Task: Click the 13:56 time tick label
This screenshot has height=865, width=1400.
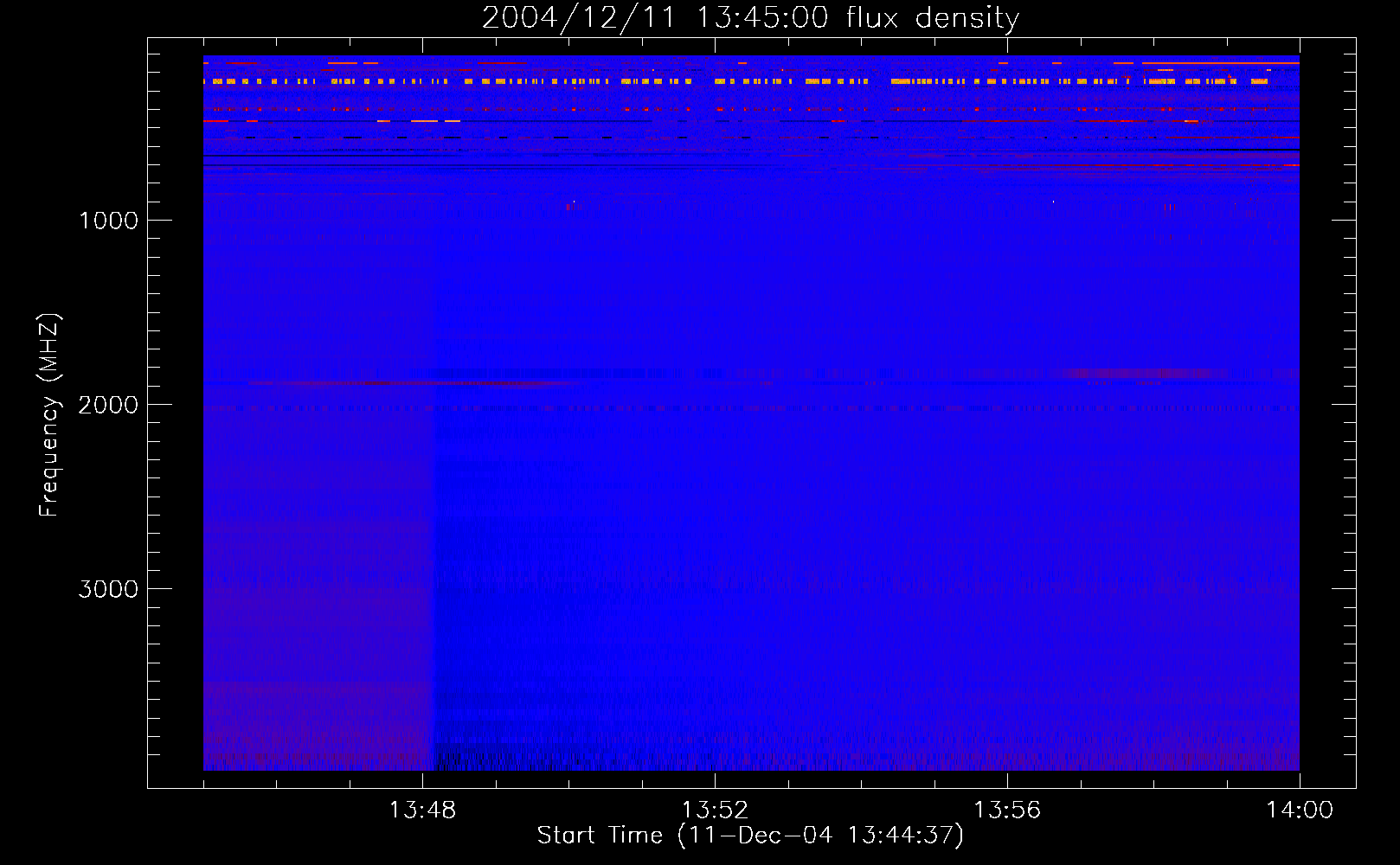Action: [1007, 811]
